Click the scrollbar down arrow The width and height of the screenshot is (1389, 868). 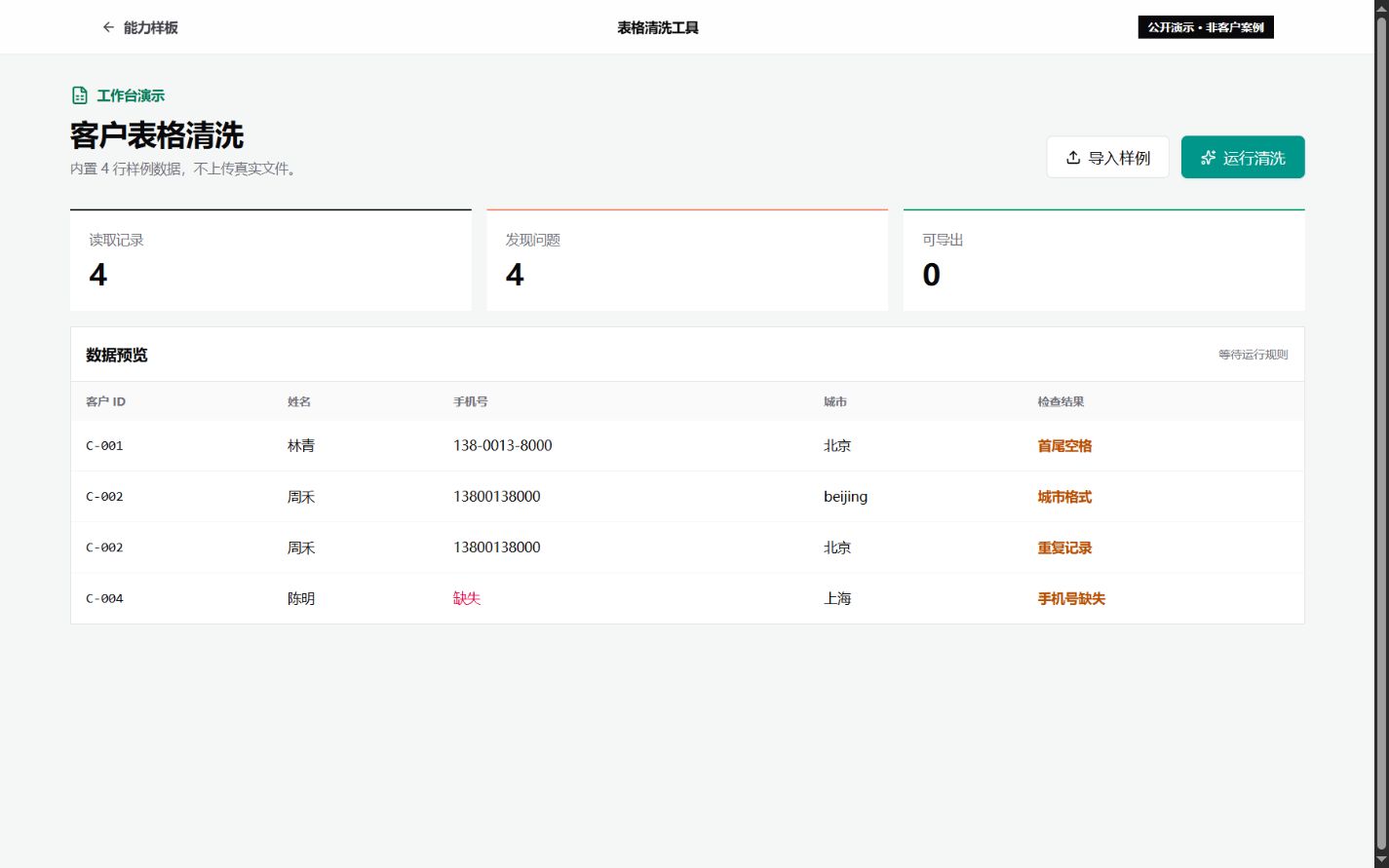[1381, 859]
